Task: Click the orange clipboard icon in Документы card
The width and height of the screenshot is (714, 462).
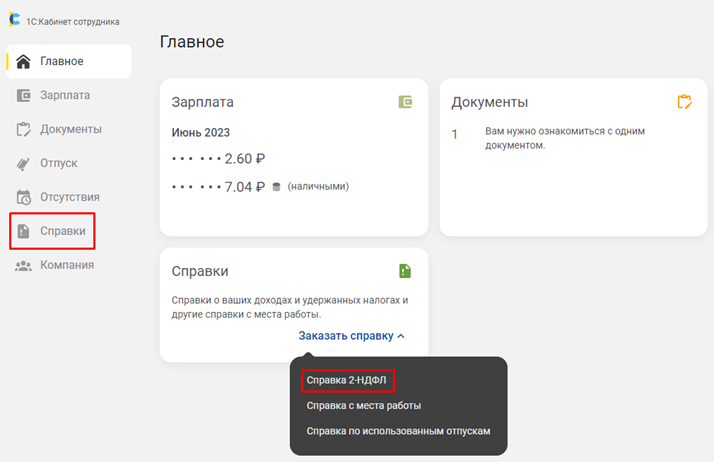Action: coord(684,102)
